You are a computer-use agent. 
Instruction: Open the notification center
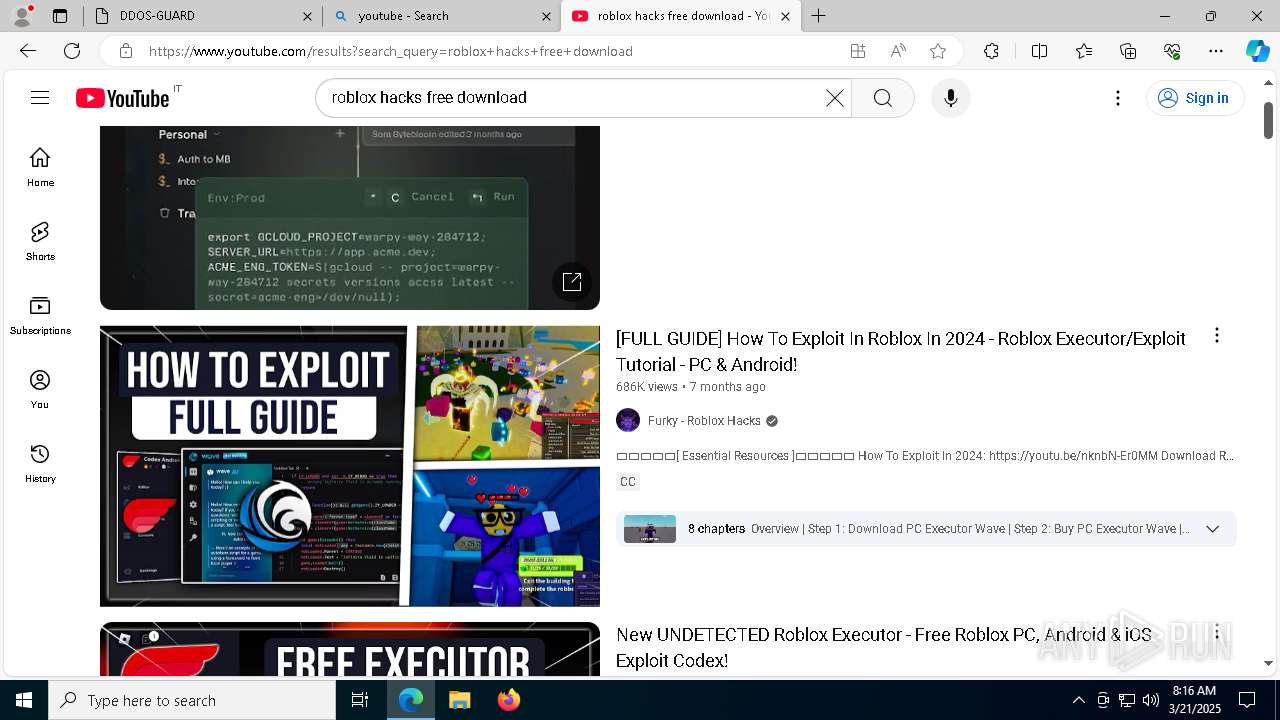click(x=1247, y=700)
